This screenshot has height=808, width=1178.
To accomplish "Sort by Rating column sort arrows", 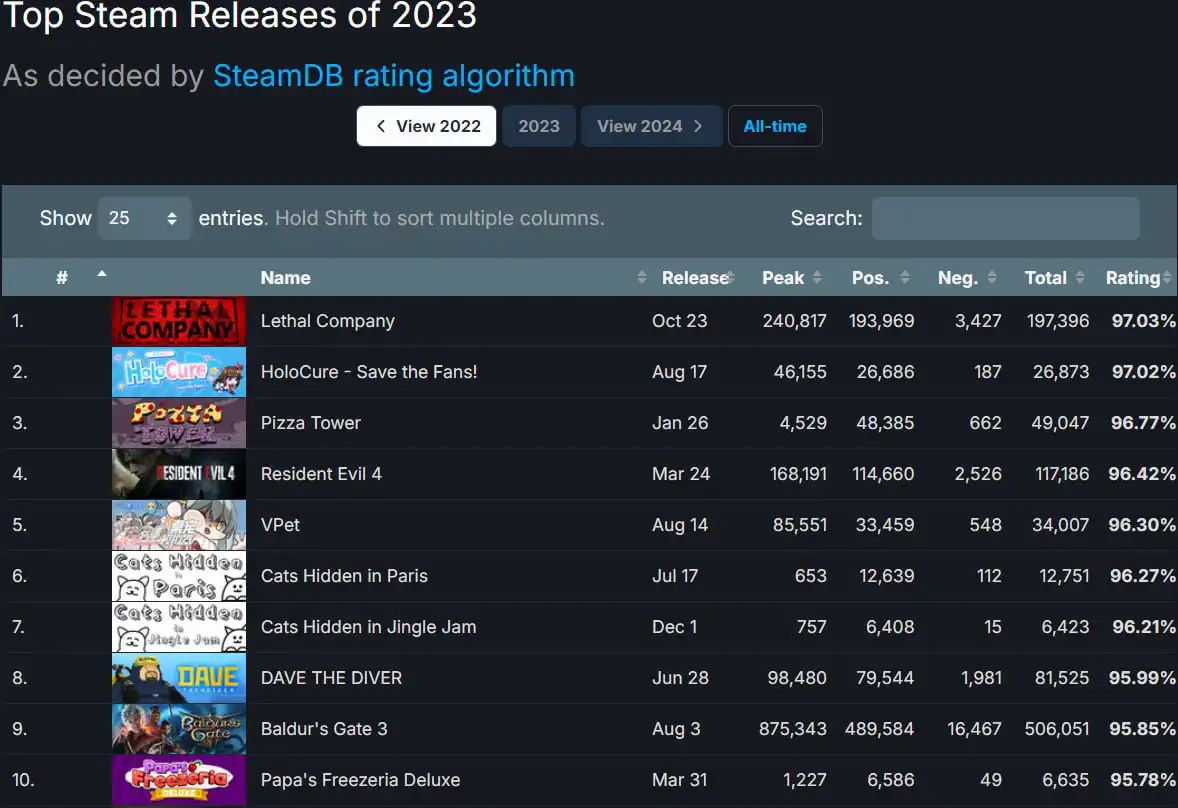I will click(x=1166, y=278).
